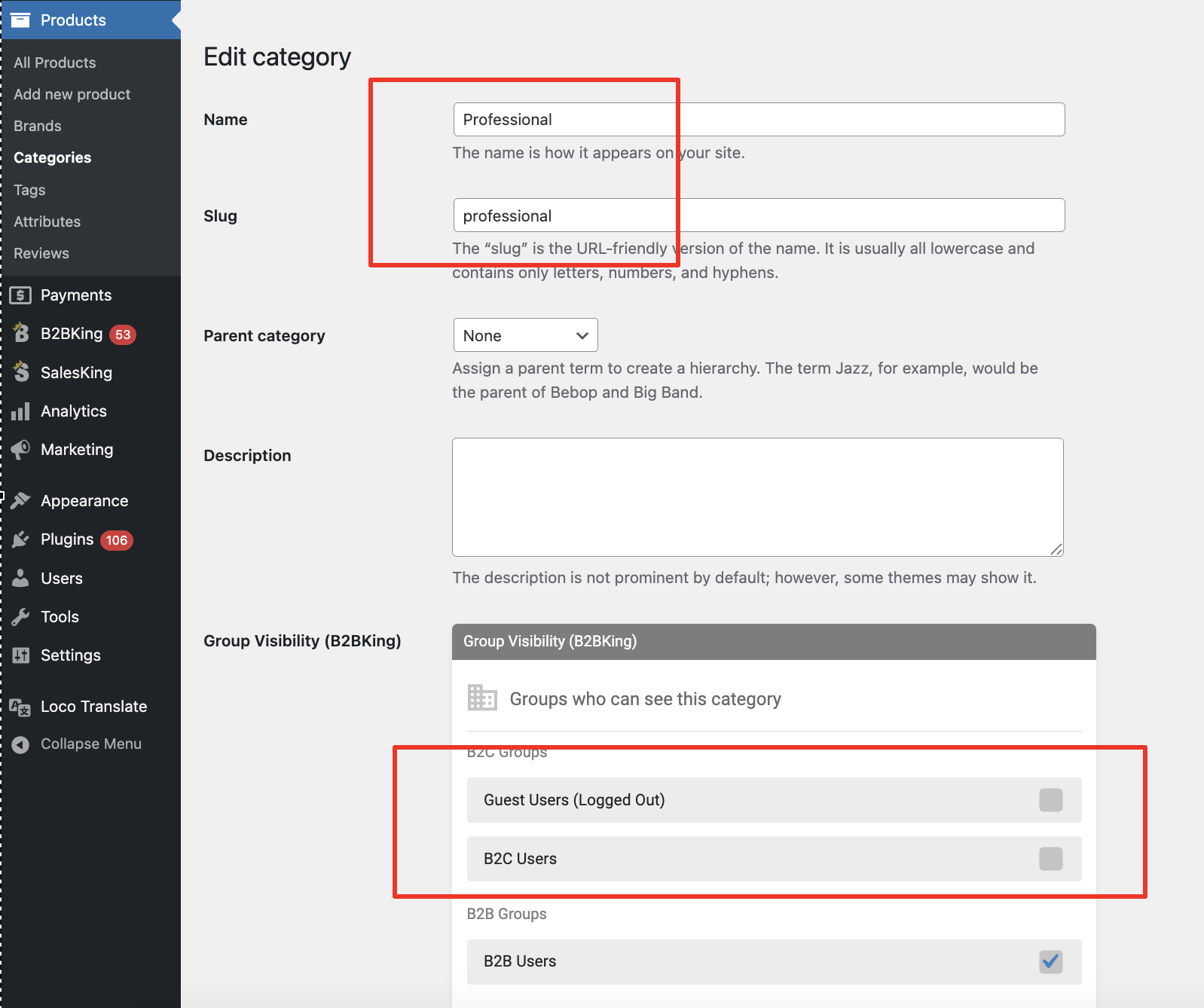The width and height of the screenshot is (1204, 1008).
Task: Click the SalesKing logo icon in sidebar
Action: (21, 371)
